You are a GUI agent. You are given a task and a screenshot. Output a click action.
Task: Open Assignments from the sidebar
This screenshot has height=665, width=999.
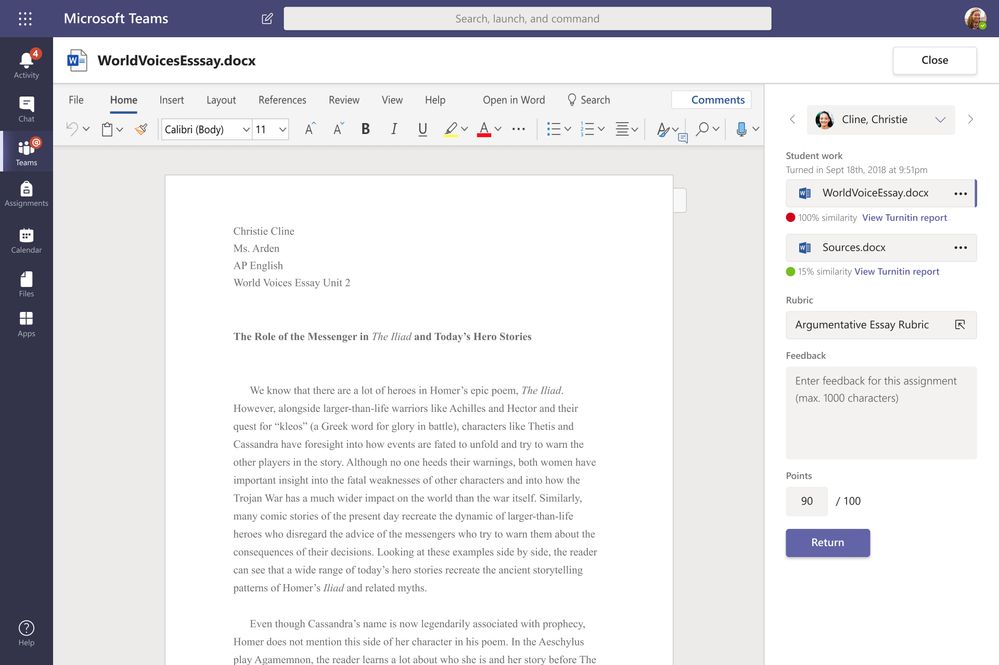[x=26, y=194]
